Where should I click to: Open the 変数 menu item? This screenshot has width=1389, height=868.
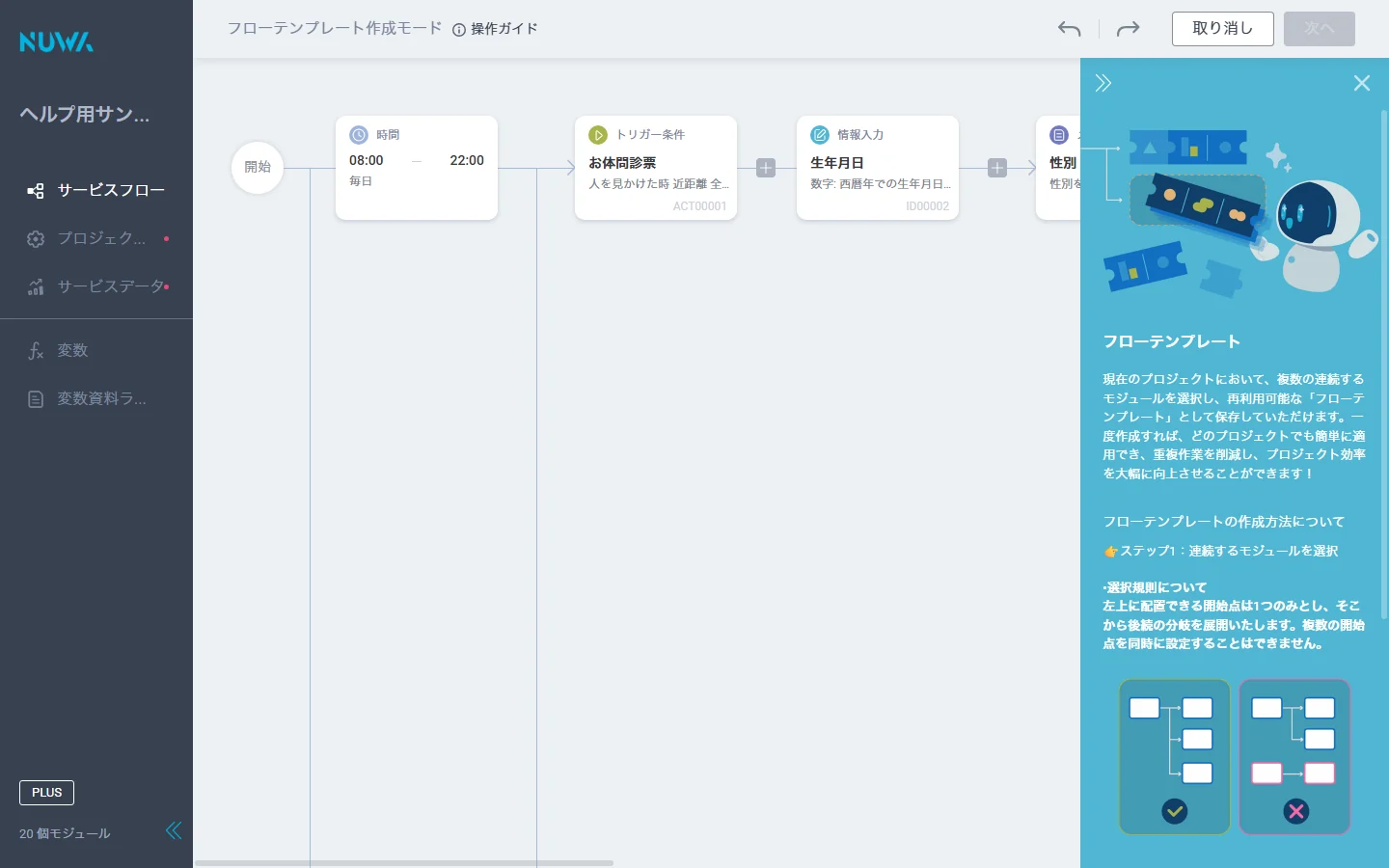[96, 351]
